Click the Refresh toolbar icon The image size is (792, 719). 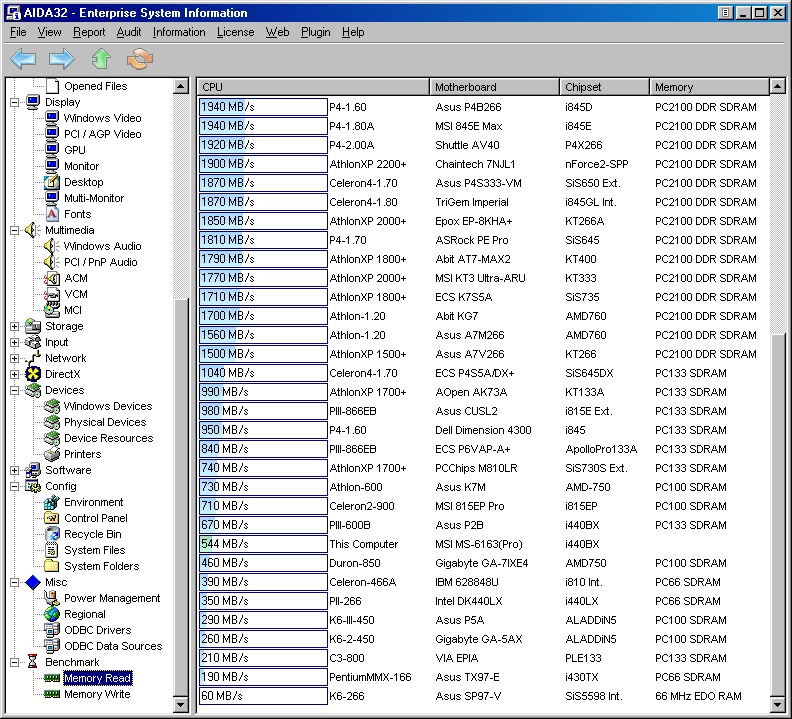click(x=140, y=59)
